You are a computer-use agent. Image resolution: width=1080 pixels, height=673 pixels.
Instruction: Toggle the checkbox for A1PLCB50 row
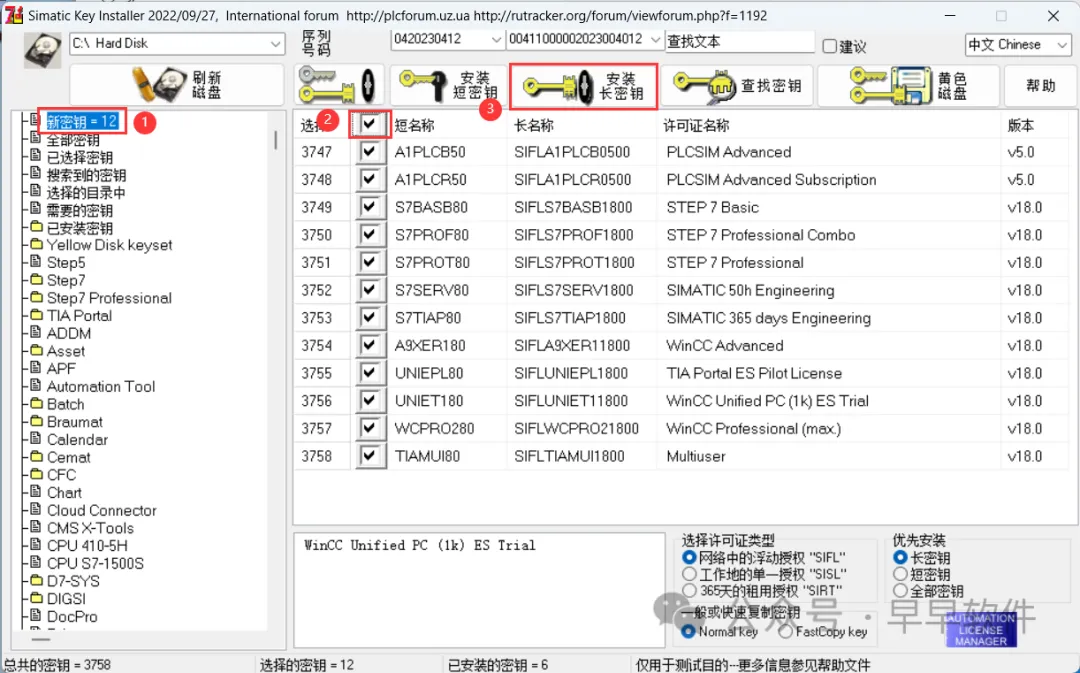point(370,152)
